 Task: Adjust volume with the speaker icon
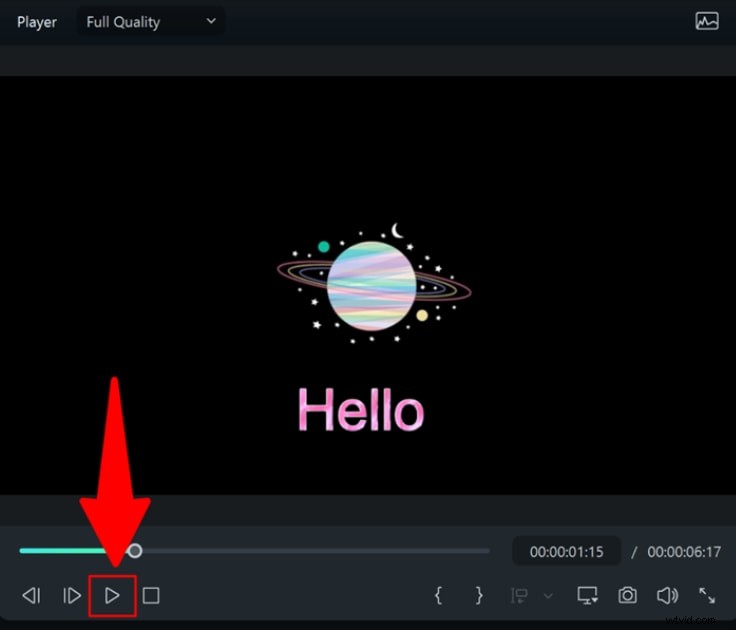(667, 595)
